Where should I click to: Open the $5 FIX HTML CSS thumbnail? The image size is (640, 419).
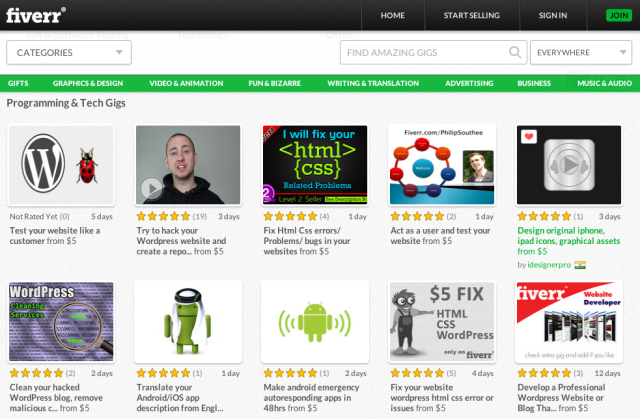(442, 321)
